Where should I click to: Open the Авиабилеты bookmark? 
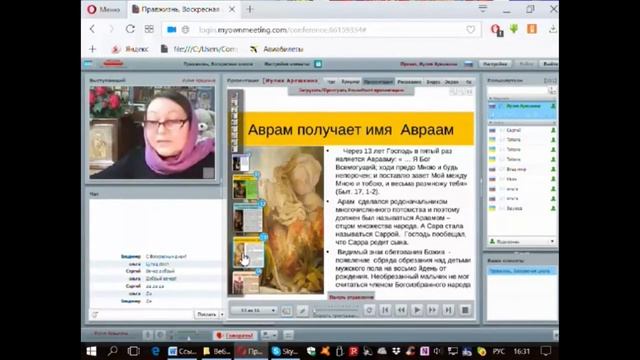(277, 49)
